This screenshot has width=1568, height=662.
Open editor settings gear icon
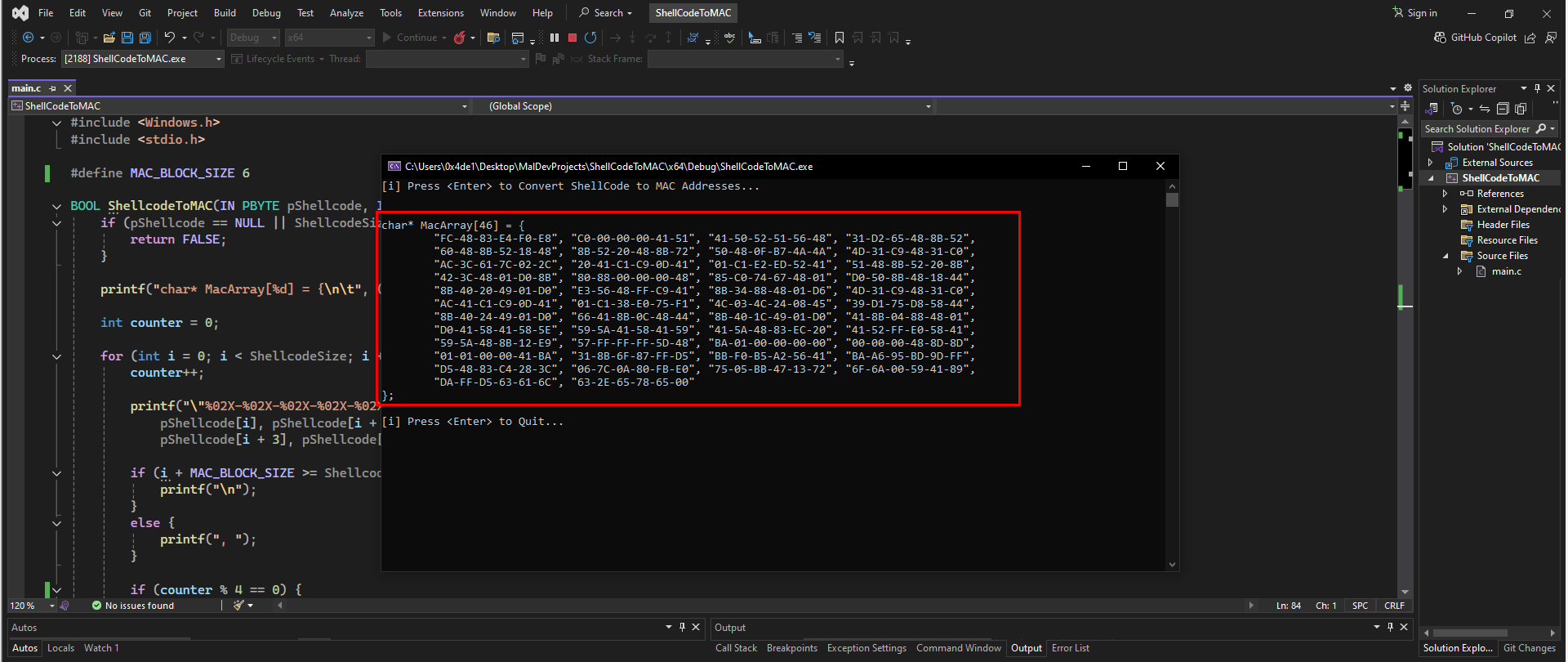point(1408,88)
